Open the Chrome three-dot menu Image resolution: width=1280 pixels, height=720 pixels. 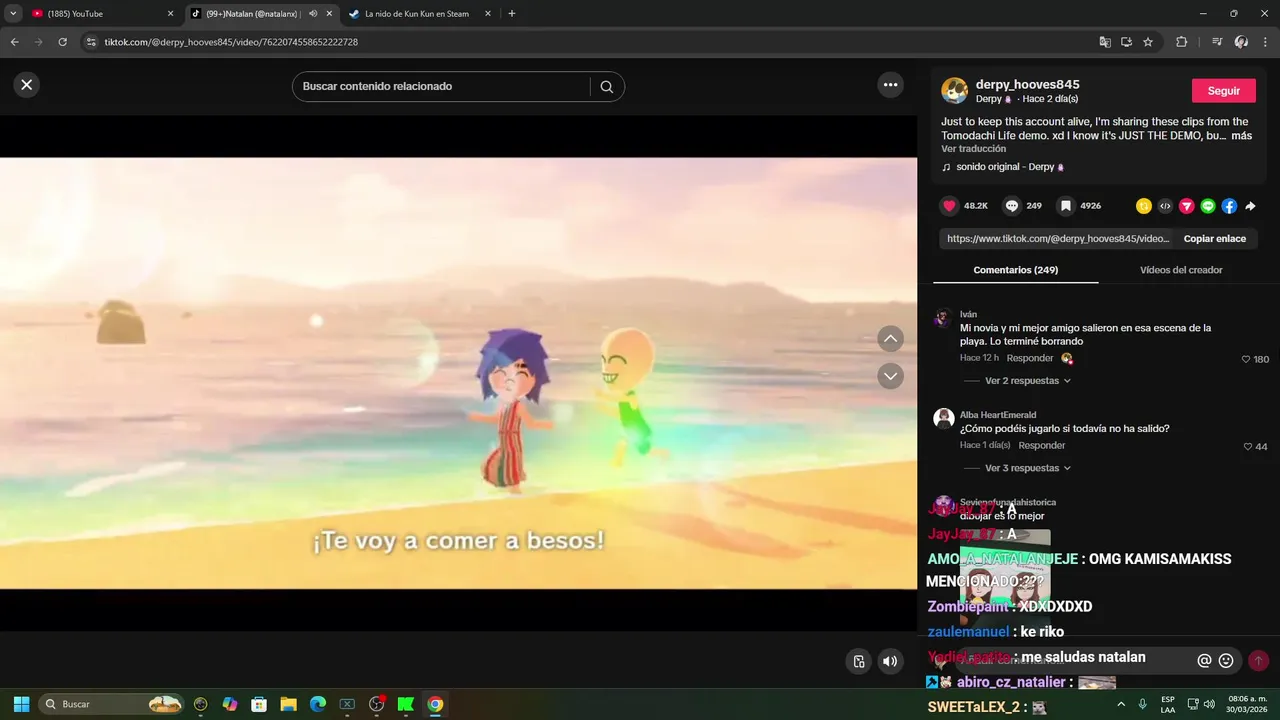click(1265, 42)
